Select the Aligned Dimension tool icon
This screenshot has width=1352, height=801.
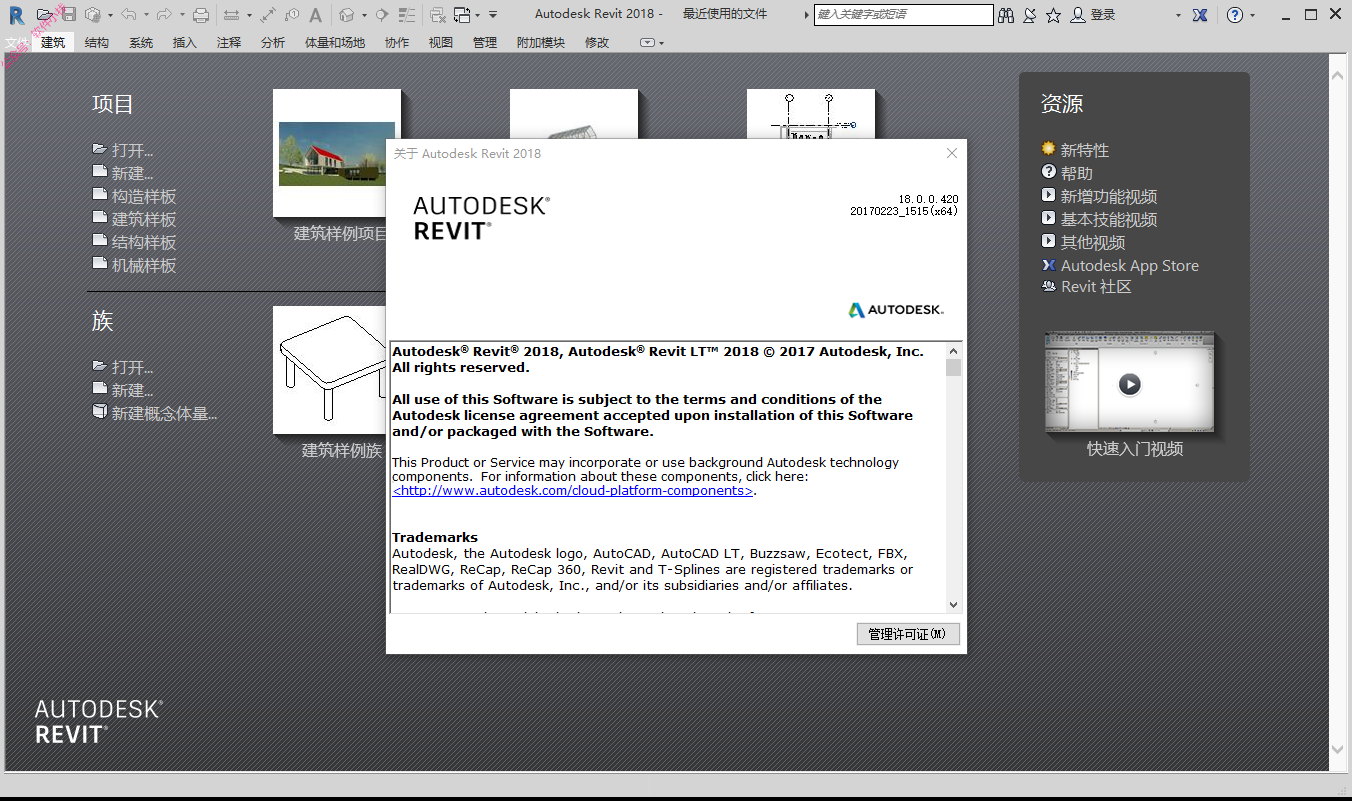click(x=268, y=15)
